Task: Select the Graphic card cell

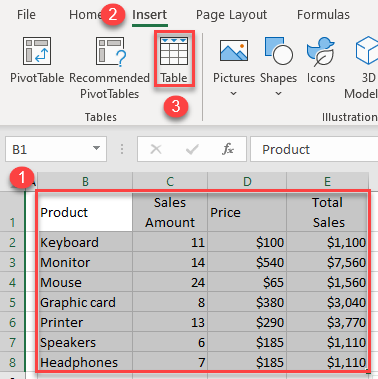Action: [x=85, y=302]
